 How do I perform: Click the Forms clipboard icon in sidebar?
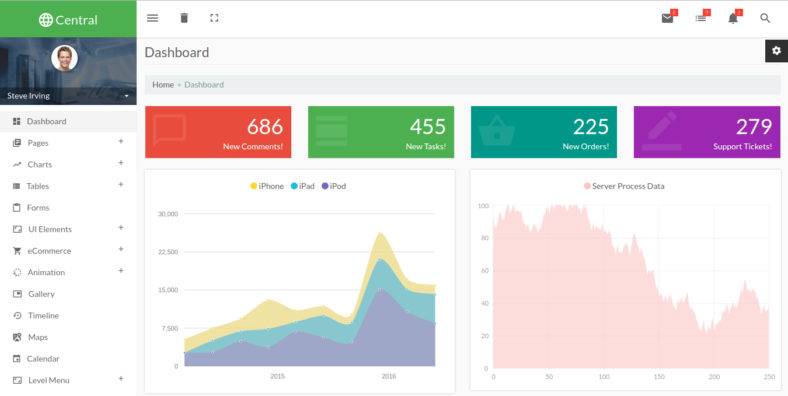(17, 208)
